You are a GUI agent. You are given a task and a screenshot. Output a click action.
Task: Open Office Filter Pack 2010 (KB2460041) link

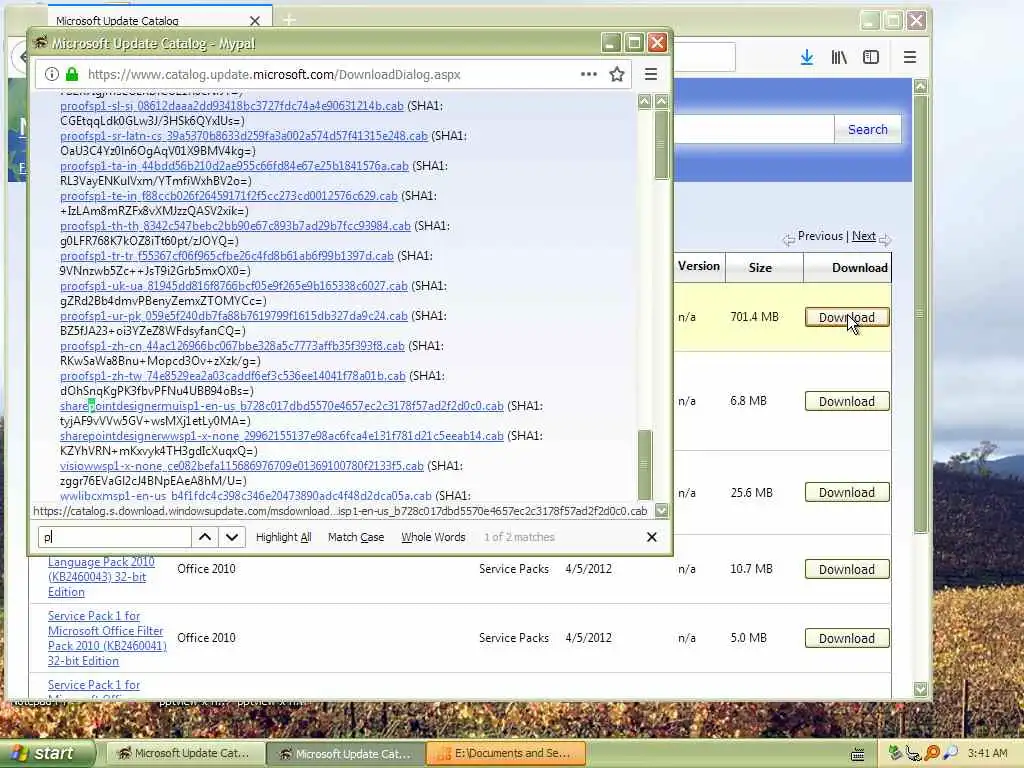point(107,638)
